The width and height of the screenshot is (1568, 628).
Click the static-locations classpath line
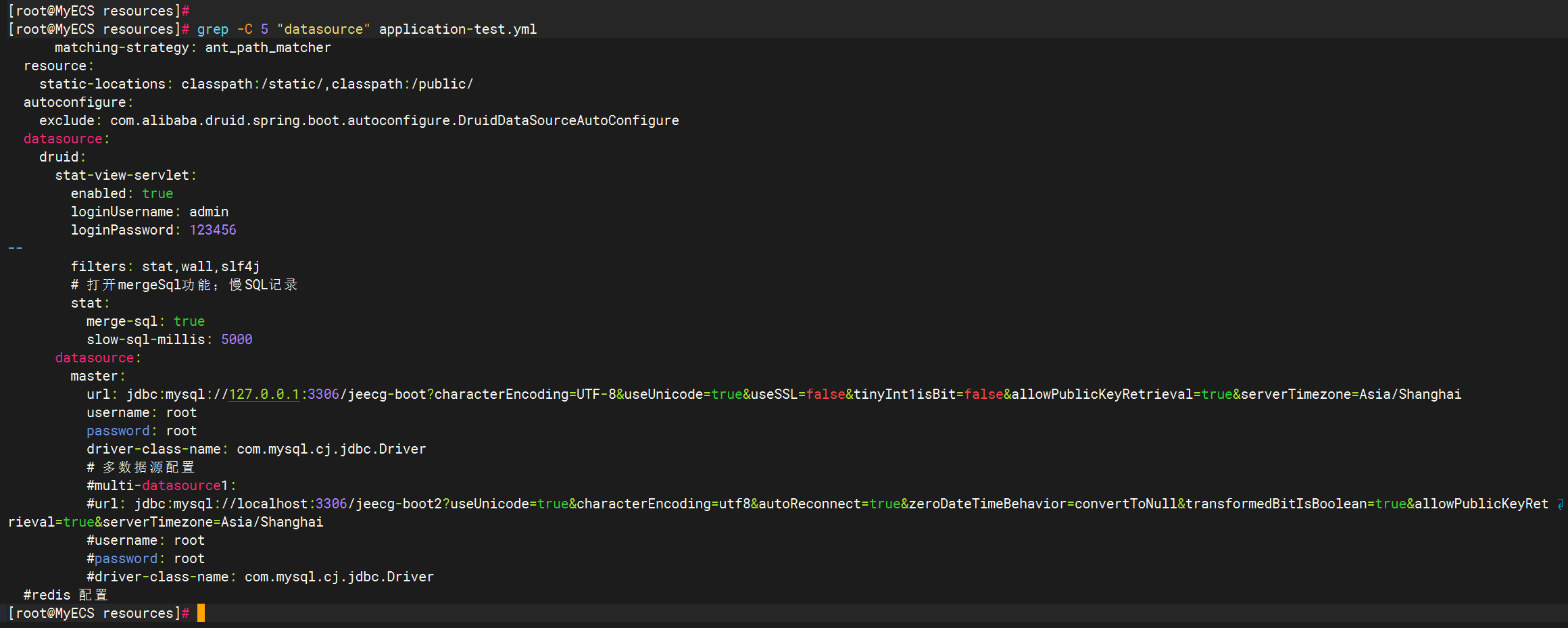(256, 84)
